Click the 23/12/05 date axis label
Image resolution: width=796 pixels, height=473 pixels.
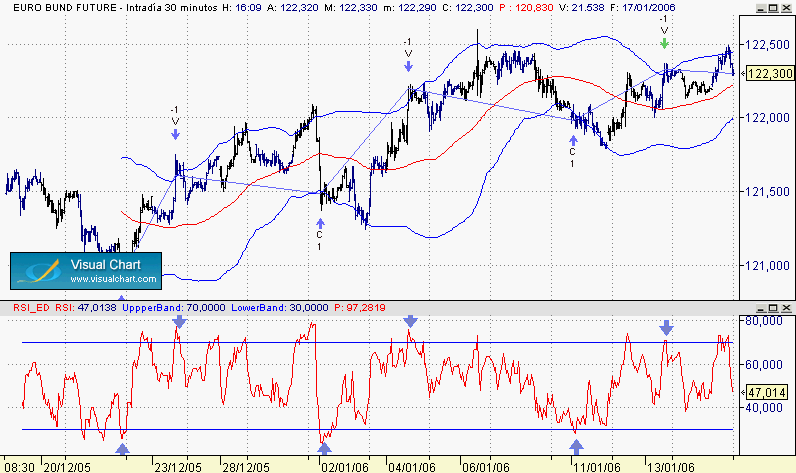(178, 467)
